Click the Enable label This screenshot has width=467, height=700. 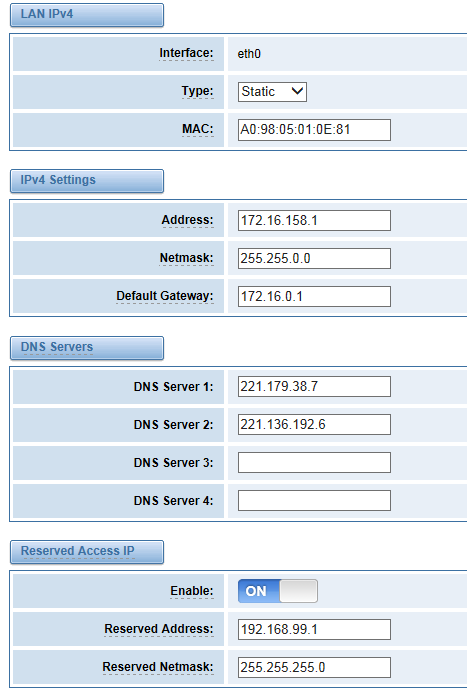192,591
